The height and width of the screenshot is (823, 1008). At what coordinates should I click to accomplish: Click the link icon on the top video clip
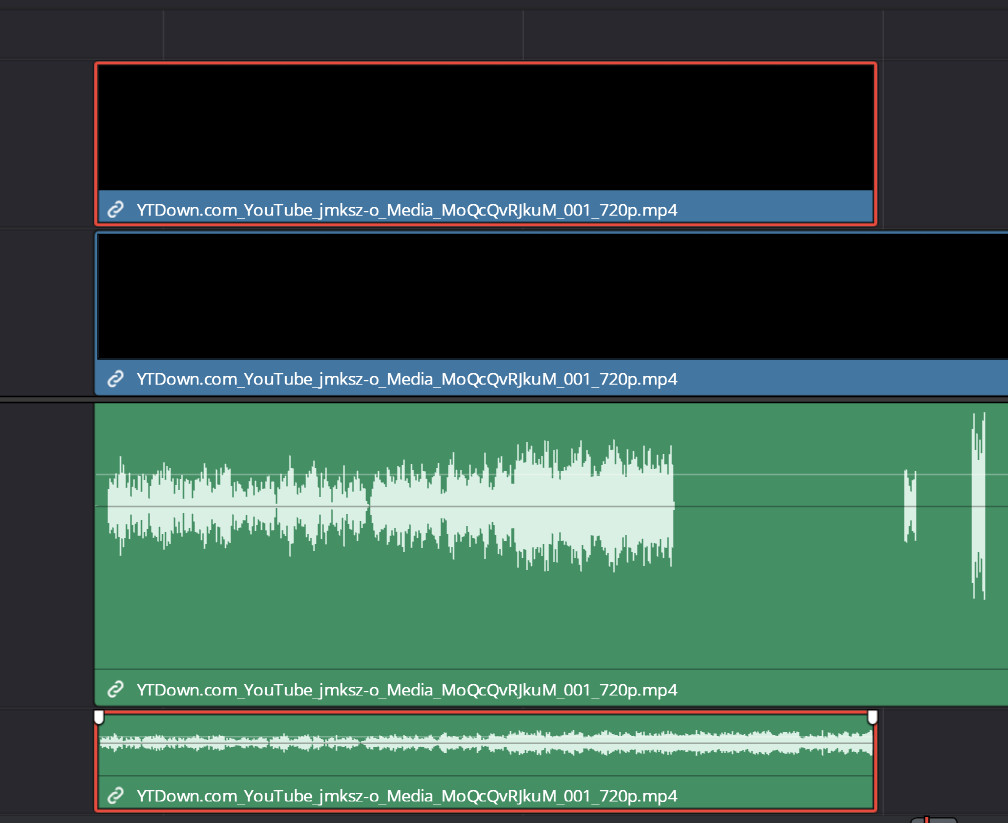coord(115,210)
